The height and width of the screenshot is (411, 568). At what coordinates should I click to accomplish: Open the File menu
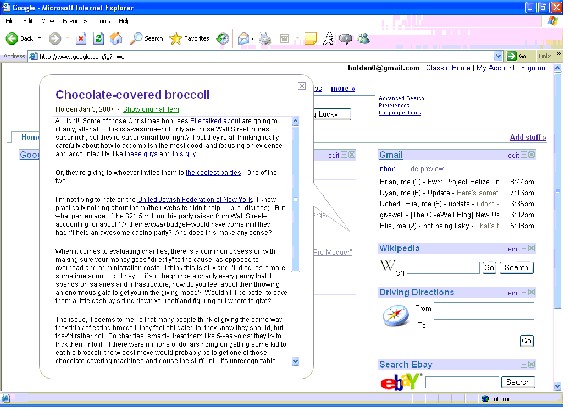(9, 21)
